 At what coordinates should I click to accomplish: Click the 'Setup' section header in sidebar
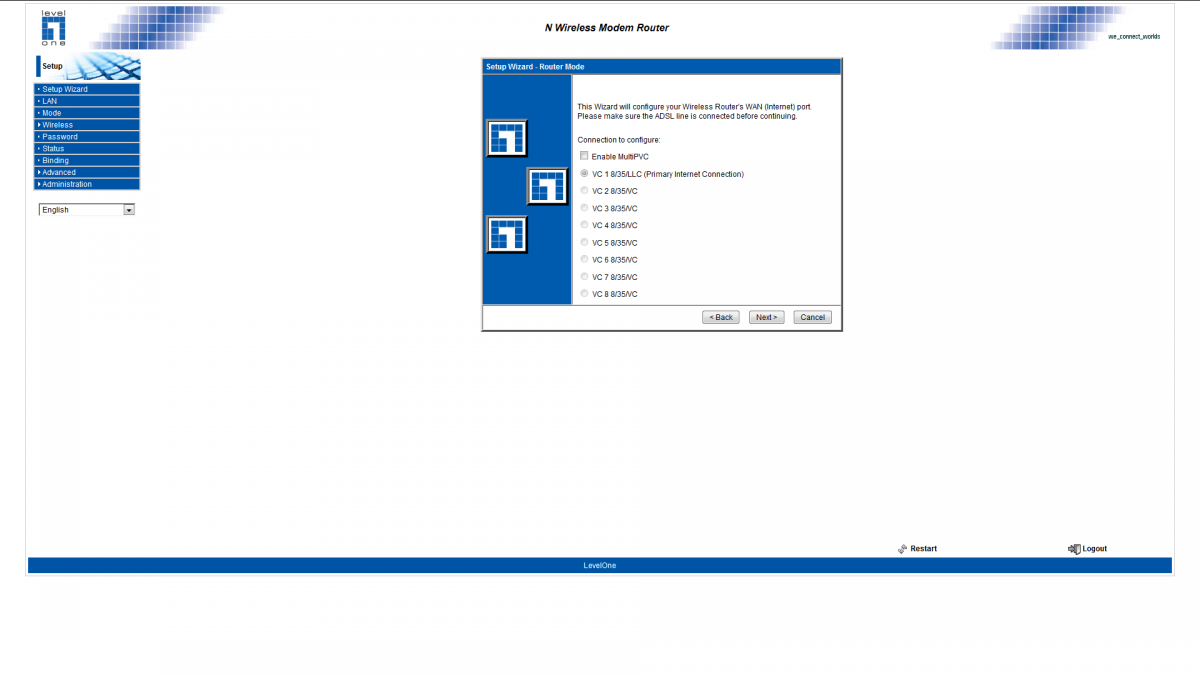tap(52, 67)
